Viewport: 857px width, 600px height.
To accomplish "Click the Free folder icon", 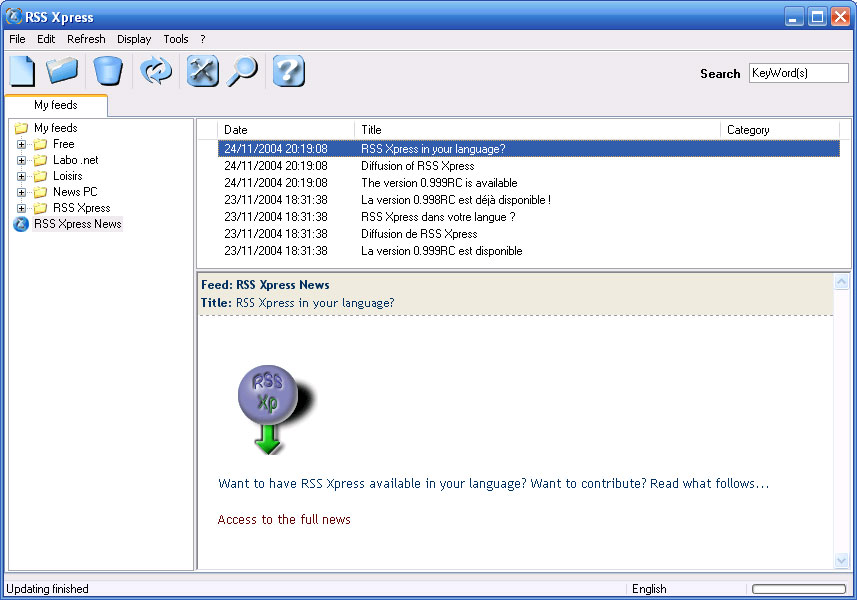I will (40, 144).
